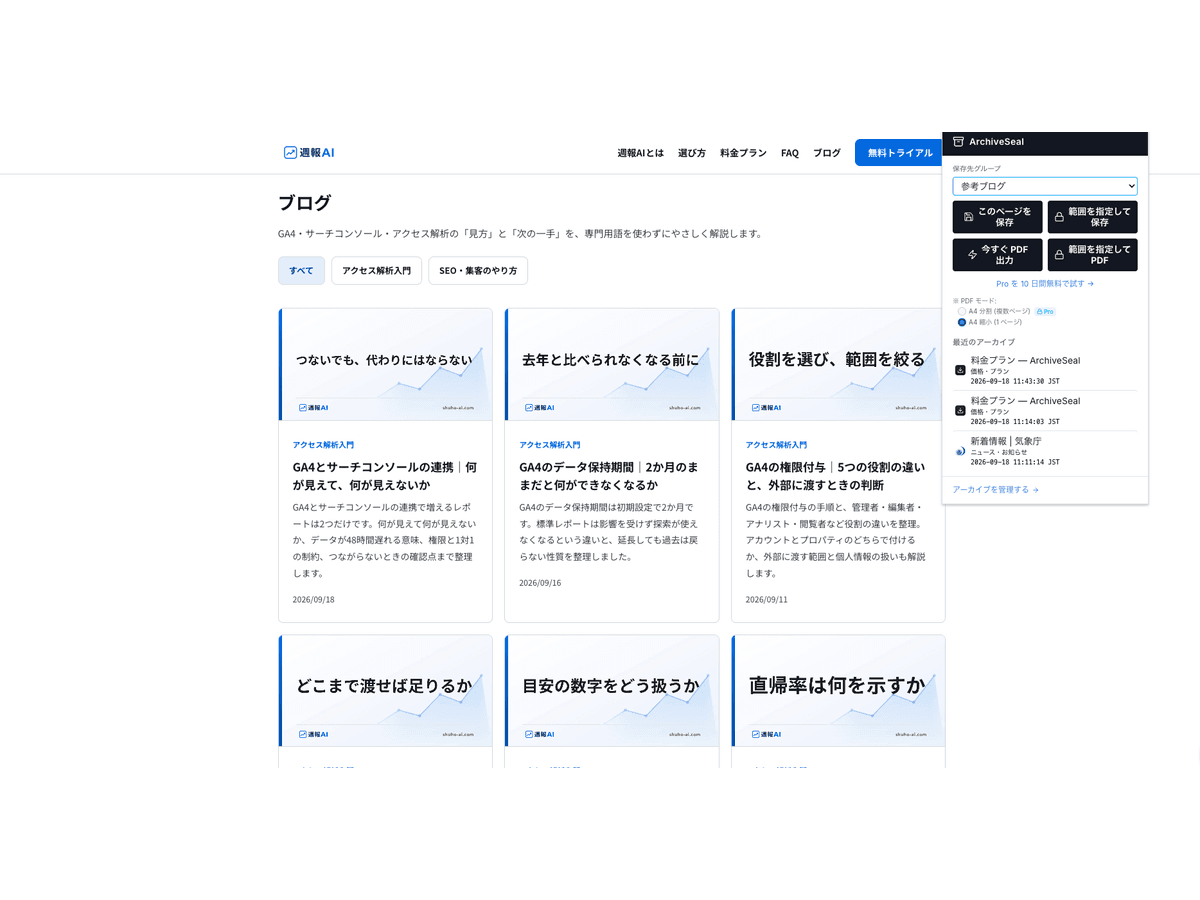Open thumbnail 役割を選び、範囲を絞る
Viewport: 1200px width, 900px height.
(839, 365)
